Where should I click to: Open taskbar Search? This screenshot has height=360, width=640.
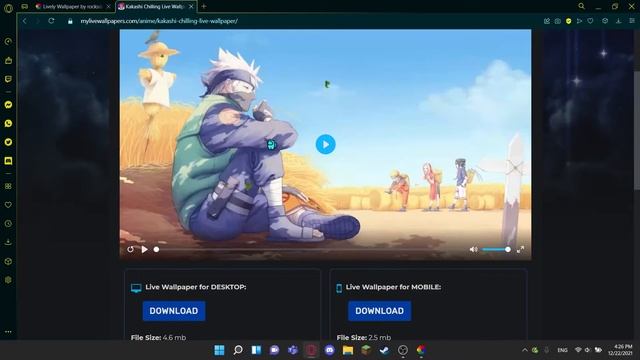coord(238,350)
